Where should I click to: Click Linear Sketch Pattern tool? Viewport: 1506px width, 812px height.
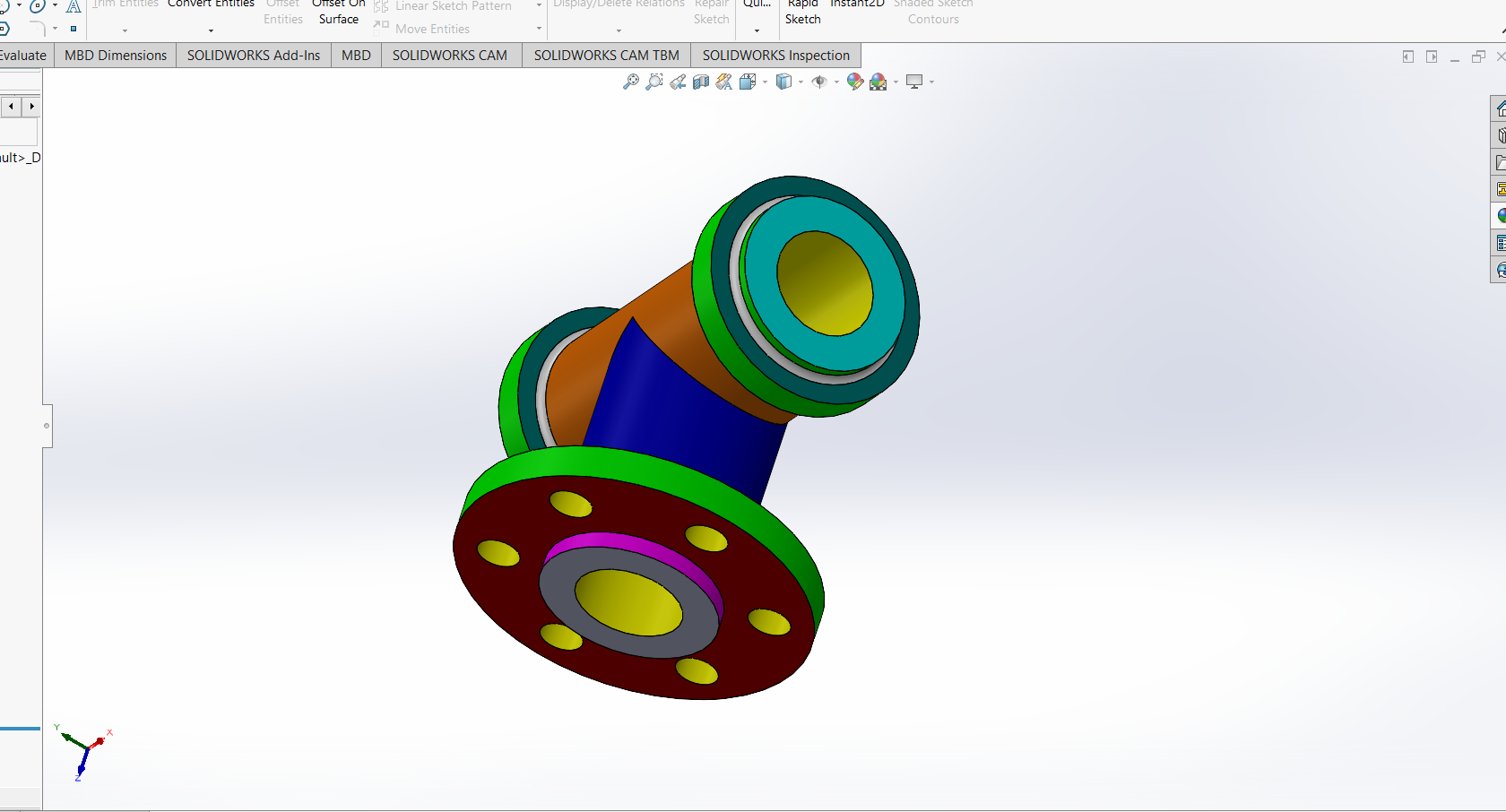[x=444, y=6]
